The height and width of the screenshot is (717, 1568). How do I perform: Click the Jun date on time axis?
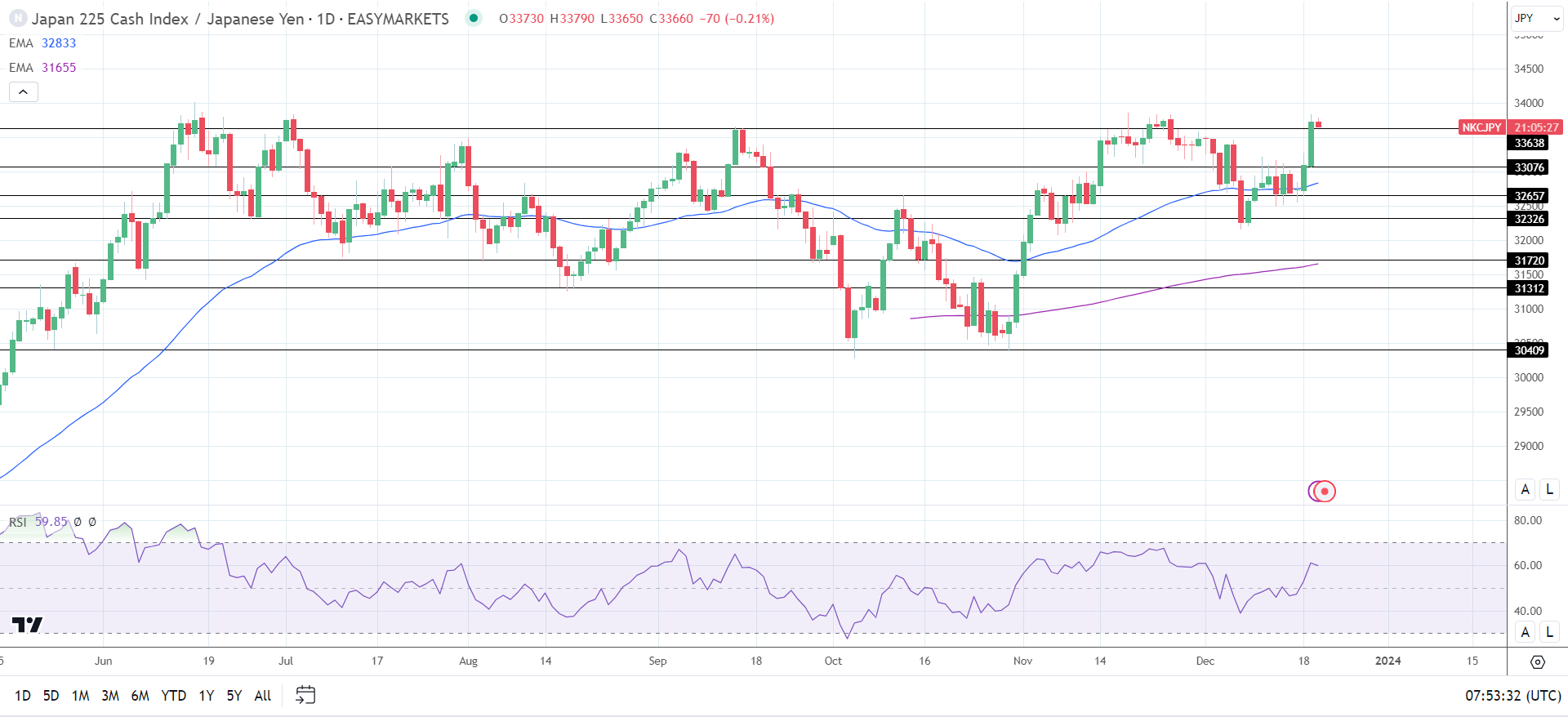[104, 661]
